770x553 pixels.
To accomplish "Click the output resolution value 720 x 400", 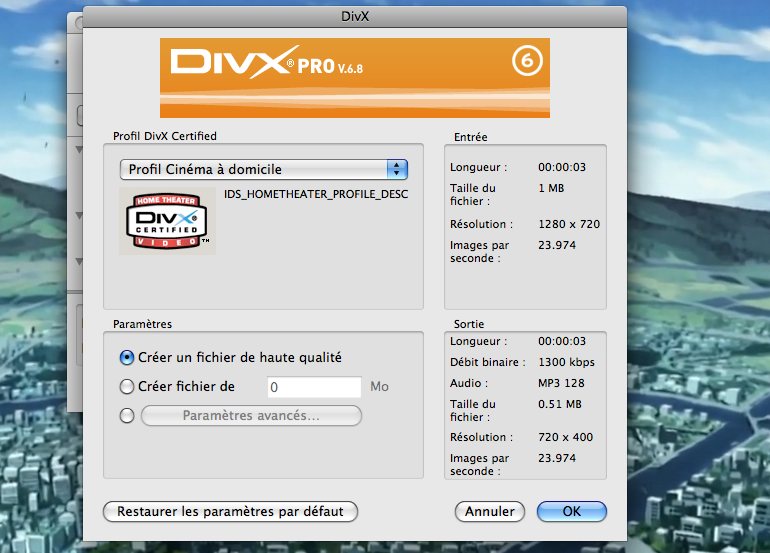I will point(566,437).
